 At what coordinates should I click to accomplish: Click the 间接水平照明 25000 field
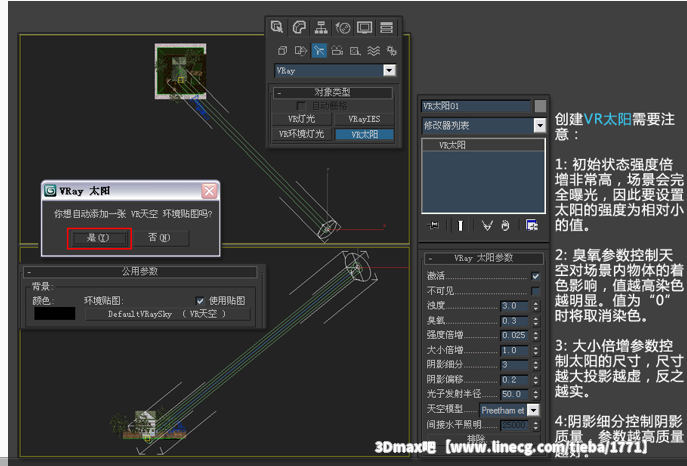click(x=514, y=425)
